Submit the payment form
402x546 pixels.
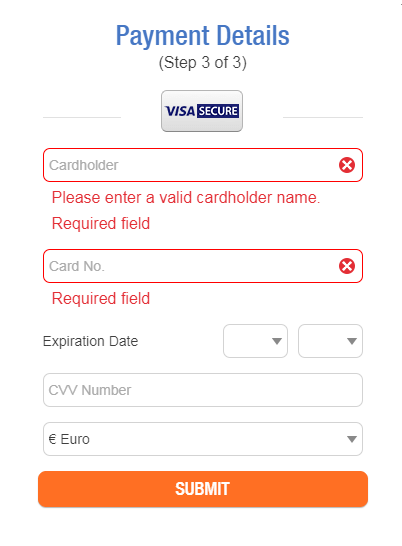(203, 489)
